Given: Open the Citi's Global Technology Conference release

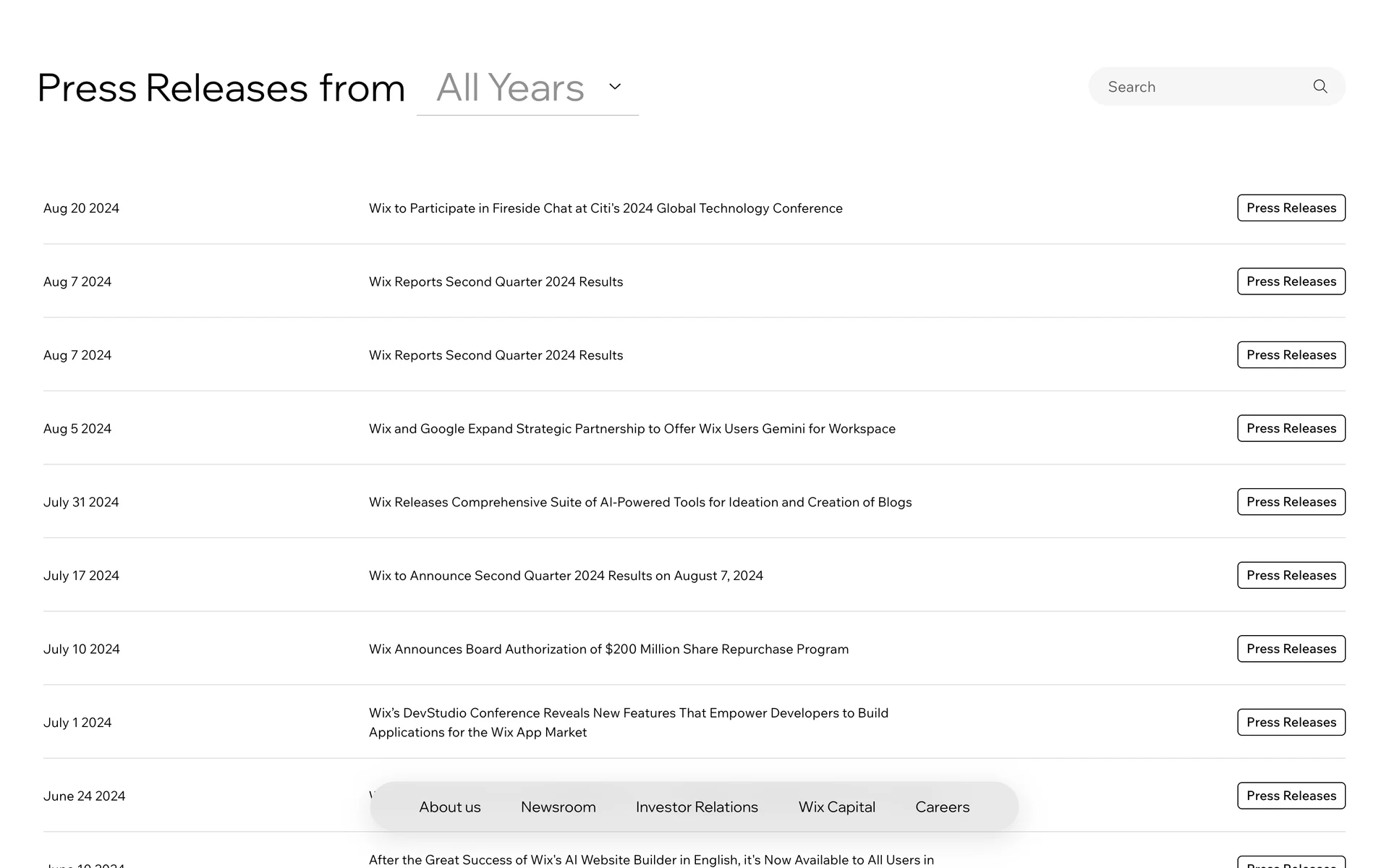Looking at the screenshot, I should [606, 208].
